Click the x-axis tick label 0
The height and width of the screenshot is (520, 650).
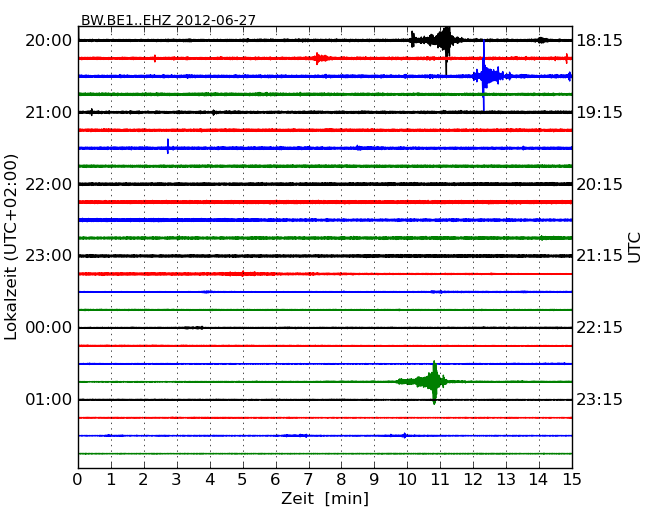coord(78,479)
